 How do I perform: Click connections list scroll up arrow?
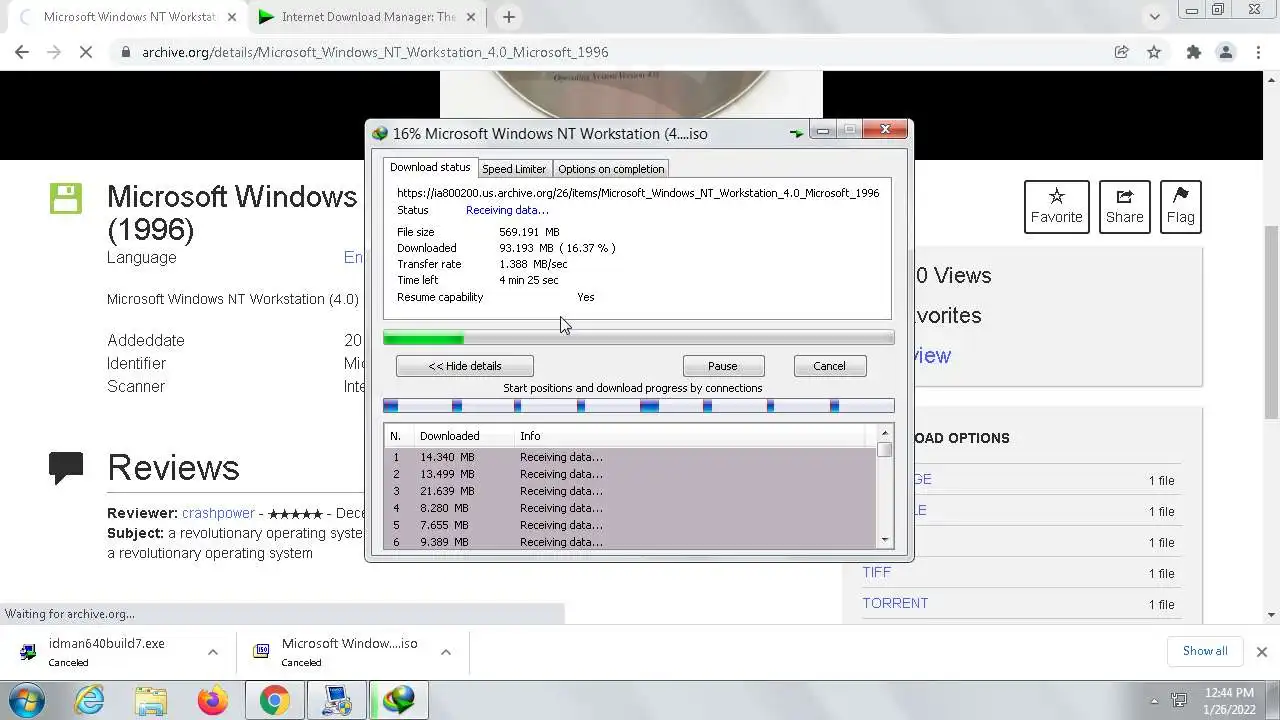(x=885, y=433)
